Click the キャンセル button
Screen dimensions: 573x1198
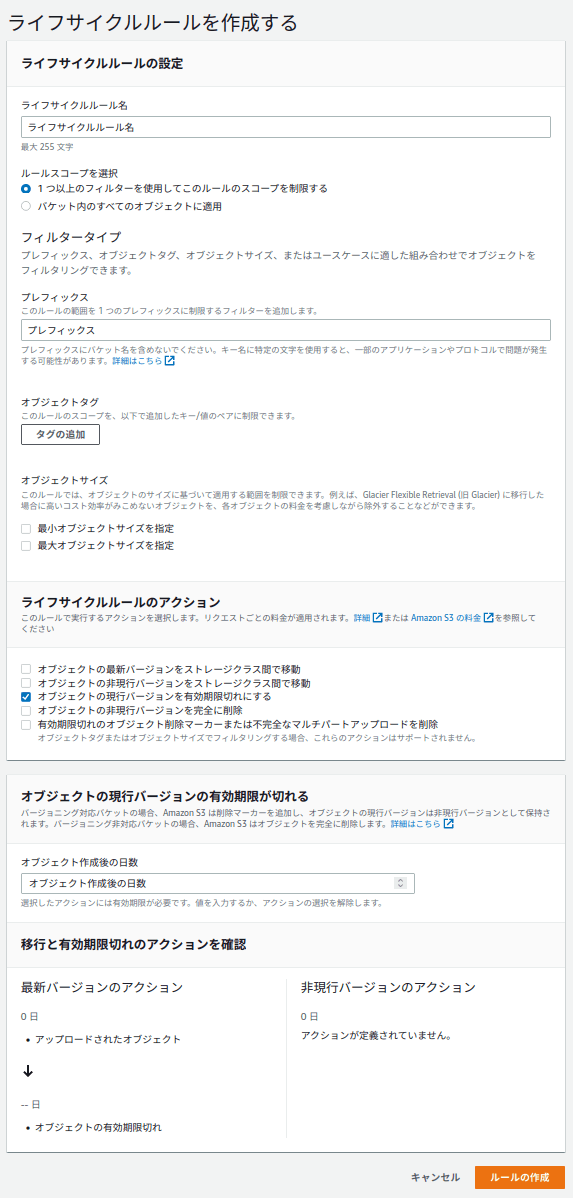[435, 1177]
